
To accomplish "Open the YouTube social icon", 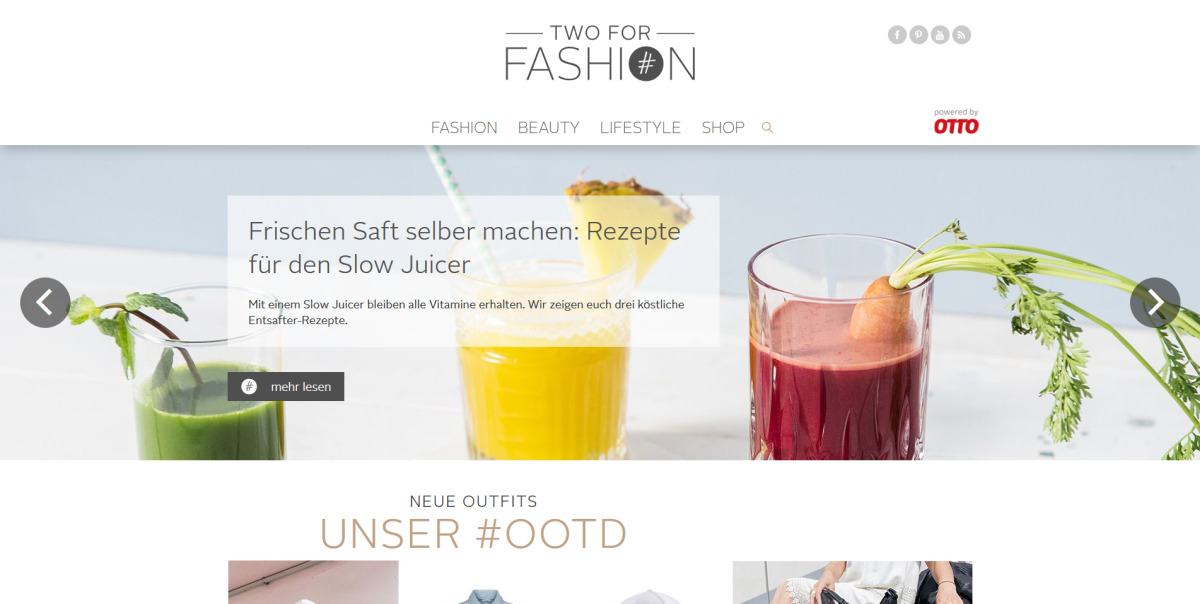I will point(940,35).
